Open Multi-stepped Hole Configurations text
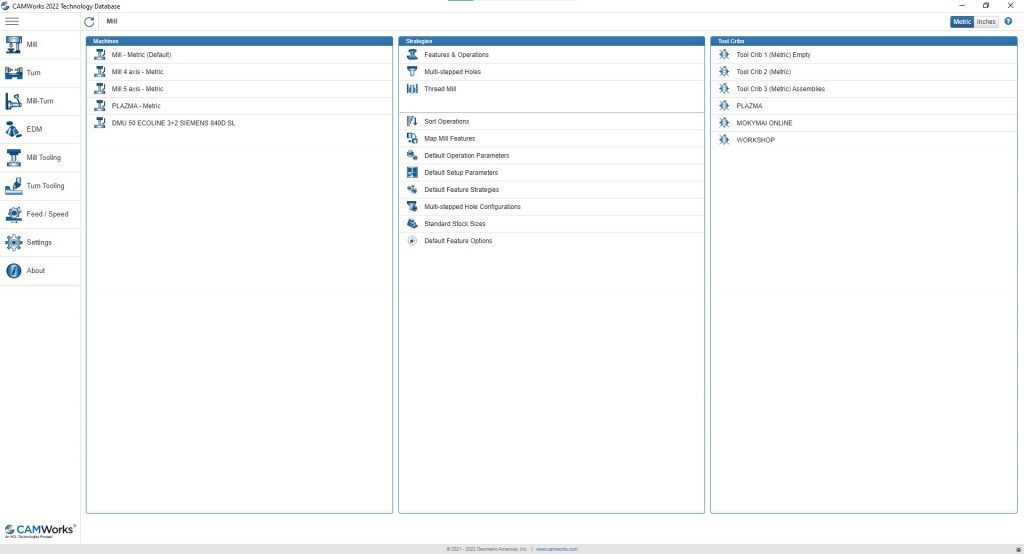1024x554 pixels. click(x=473, y=206)
